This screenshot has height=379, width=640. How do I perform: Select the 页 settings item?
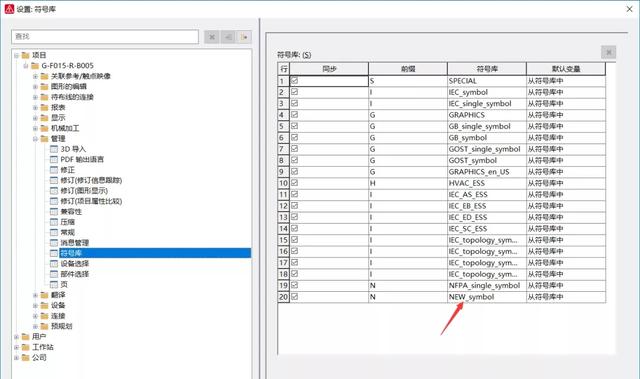[64, 284]
